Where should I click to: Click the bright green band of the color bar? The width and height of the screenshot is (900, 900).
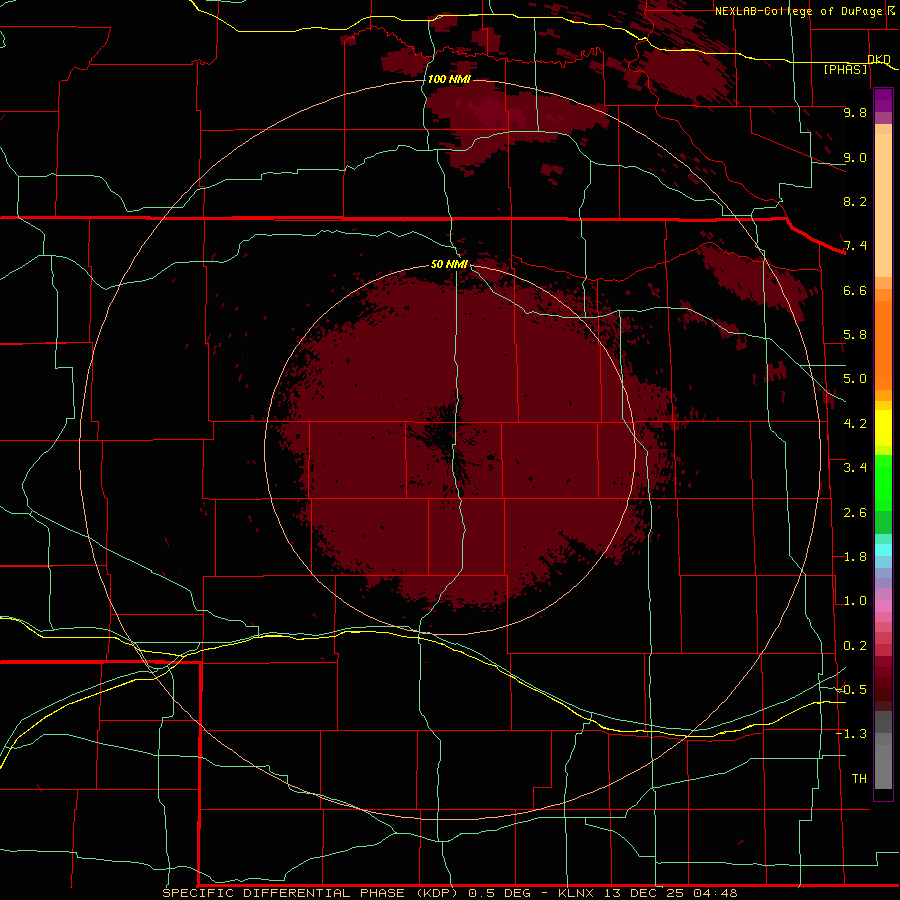click(883, 482)
